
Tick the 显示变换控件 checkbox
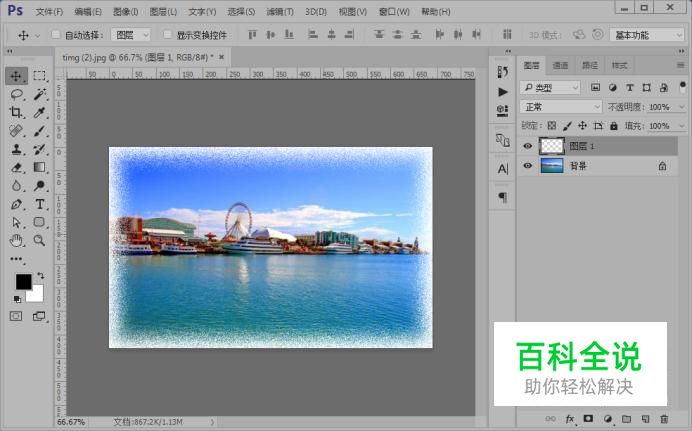coord(167,35)
